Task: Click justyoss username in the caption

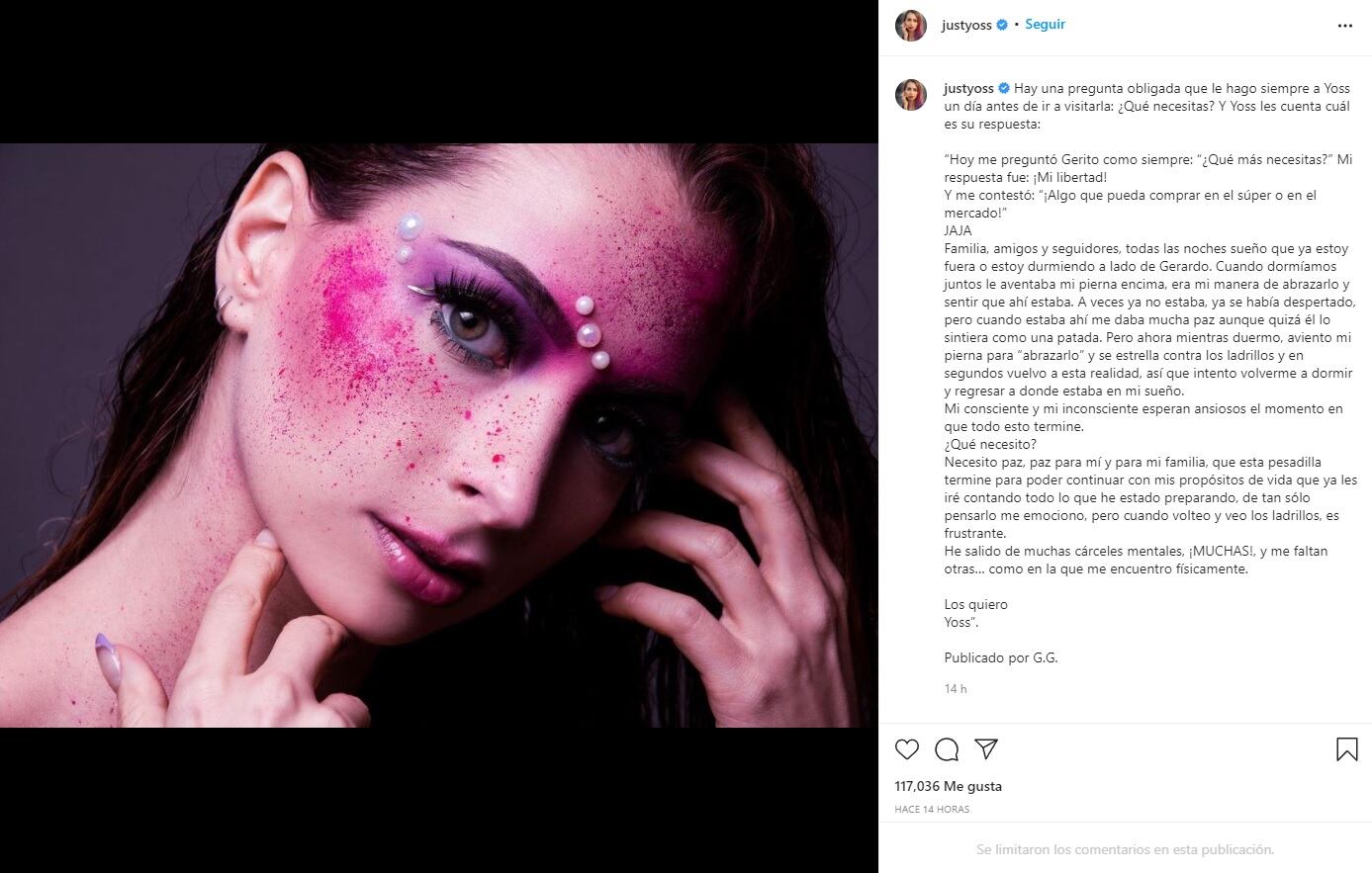Action: [x=968, y=89]
